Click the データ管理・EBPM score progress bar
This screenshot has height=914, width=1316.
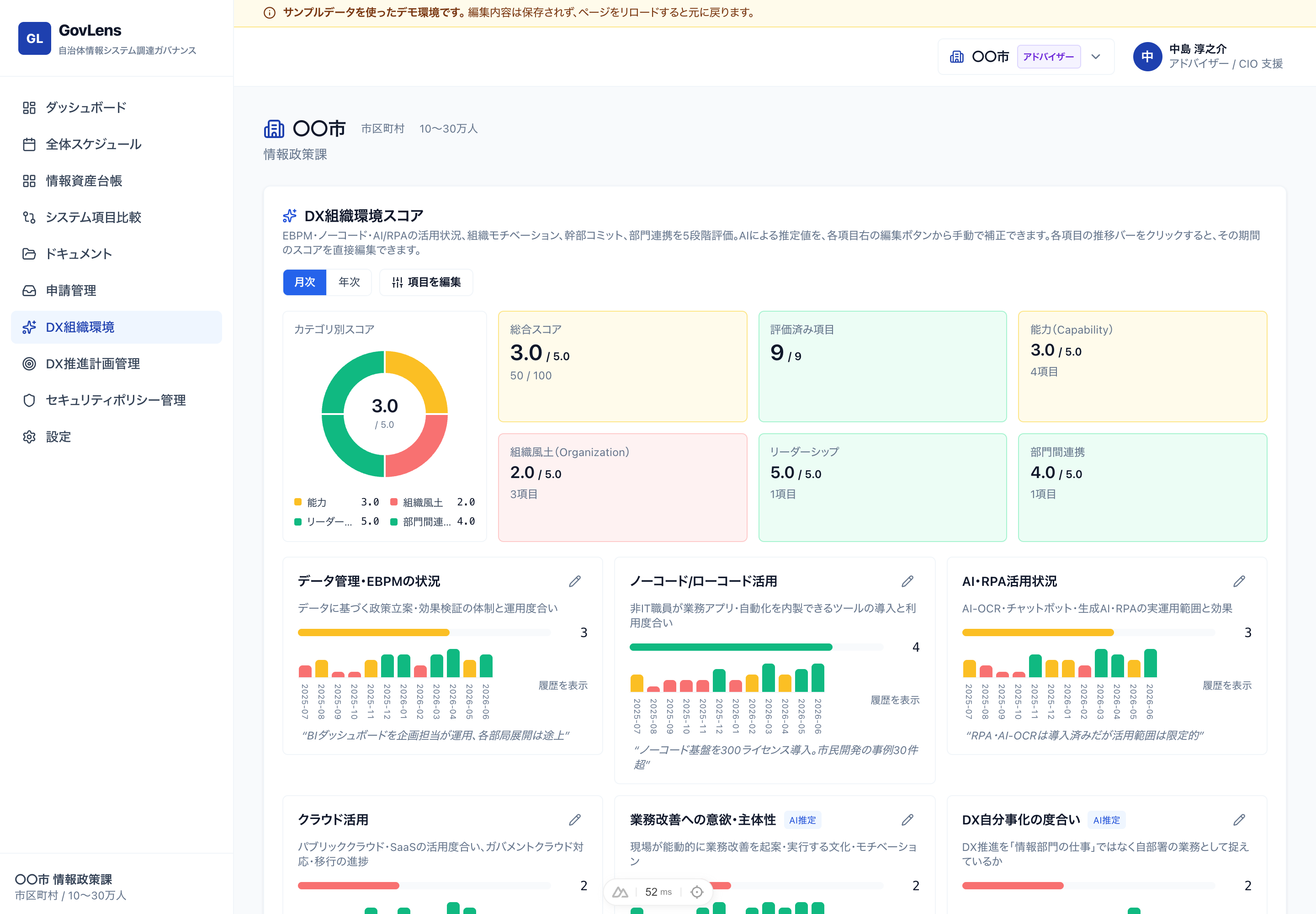tap(425, 633)
